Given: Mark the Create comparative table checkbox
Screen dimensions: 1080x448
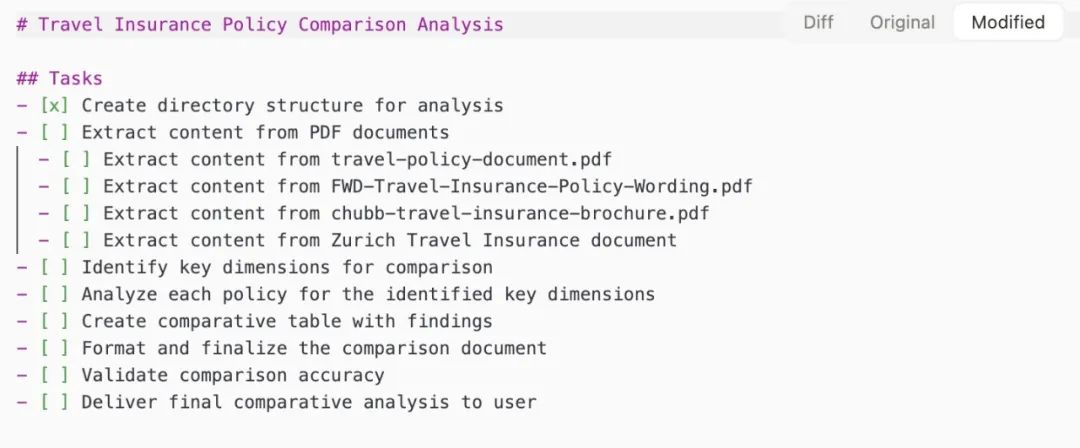Looking at the screenshot, I should 55,321.
